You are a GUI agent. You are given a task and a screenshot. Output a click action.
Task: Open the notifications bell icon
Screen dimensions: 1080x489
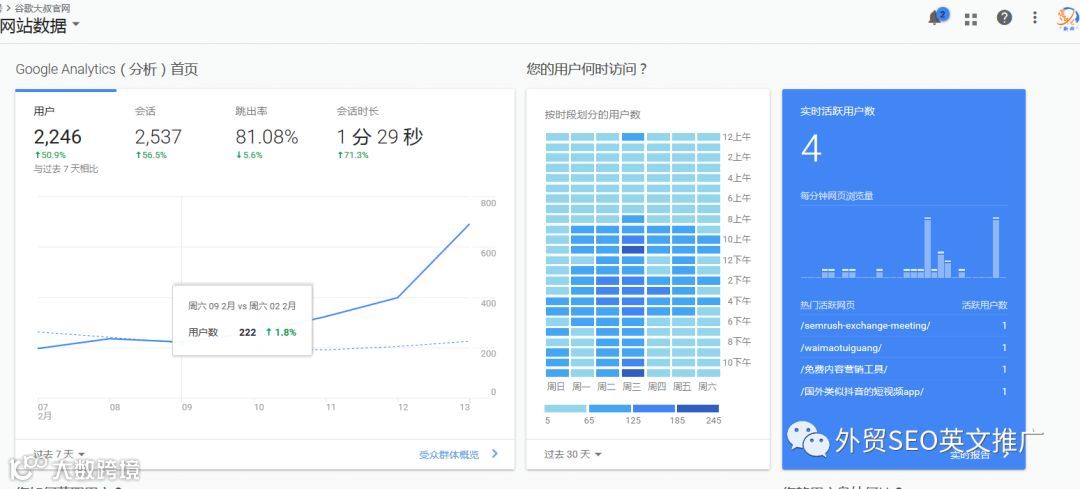tap(935, 18)
